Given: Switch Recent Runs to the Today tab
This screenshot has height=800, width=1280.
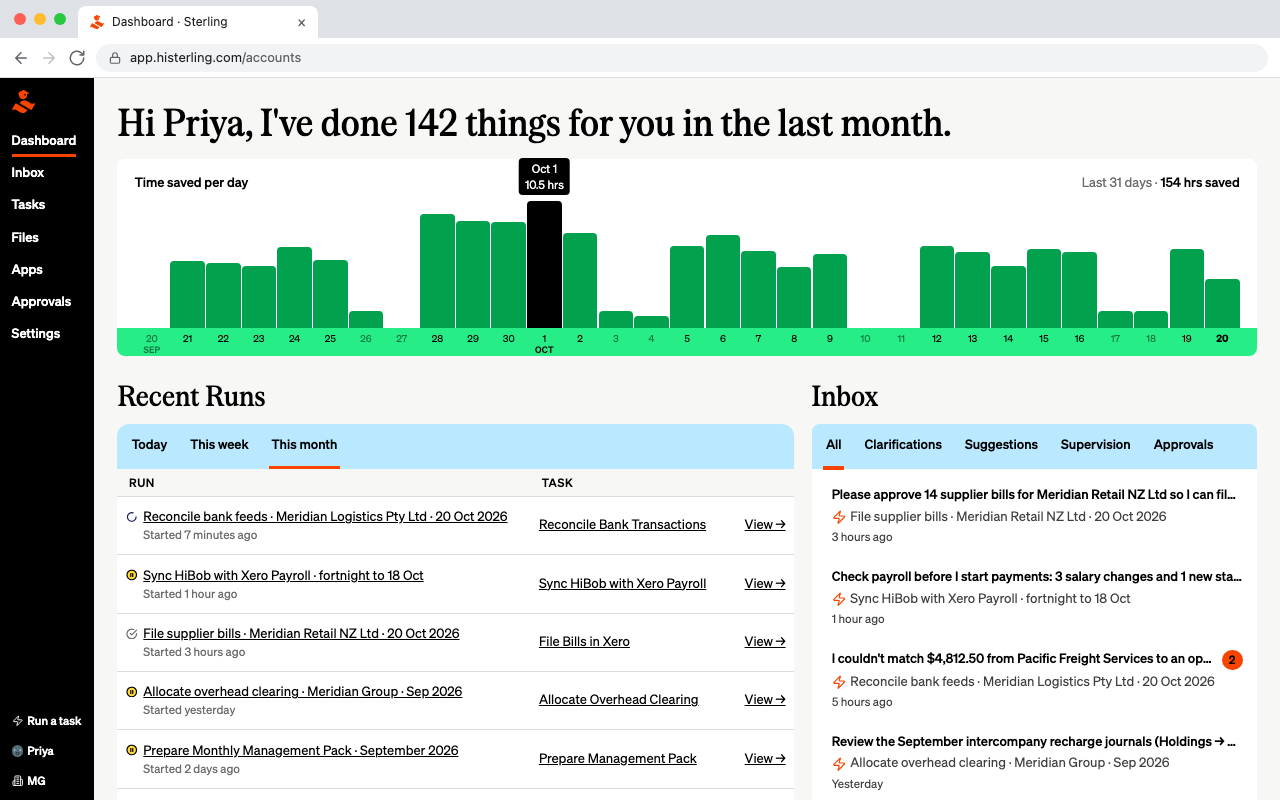Looking at the screenshot, I should click(150, 445).
